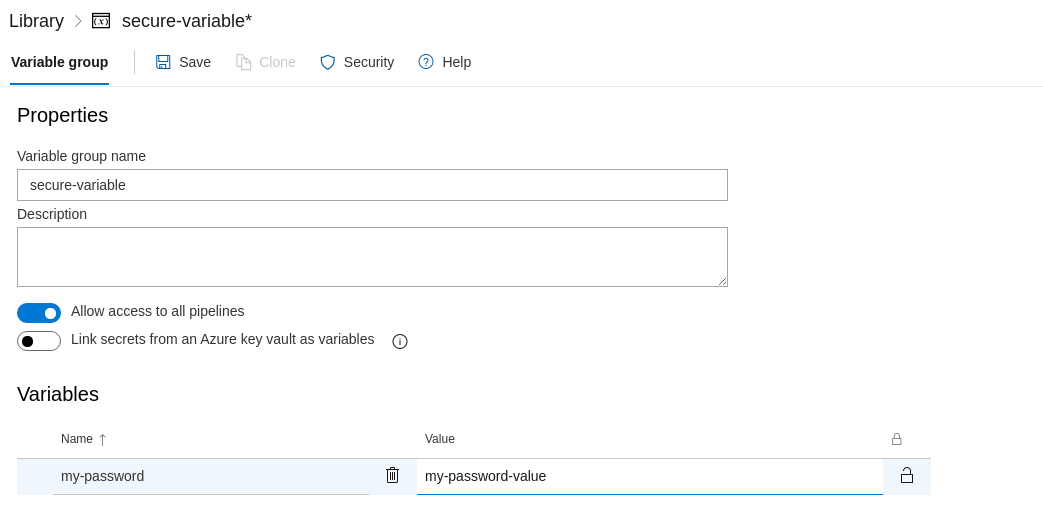Click the Variable group name field
Viewport: 1043px width, 517px height.
click(372, 185)
